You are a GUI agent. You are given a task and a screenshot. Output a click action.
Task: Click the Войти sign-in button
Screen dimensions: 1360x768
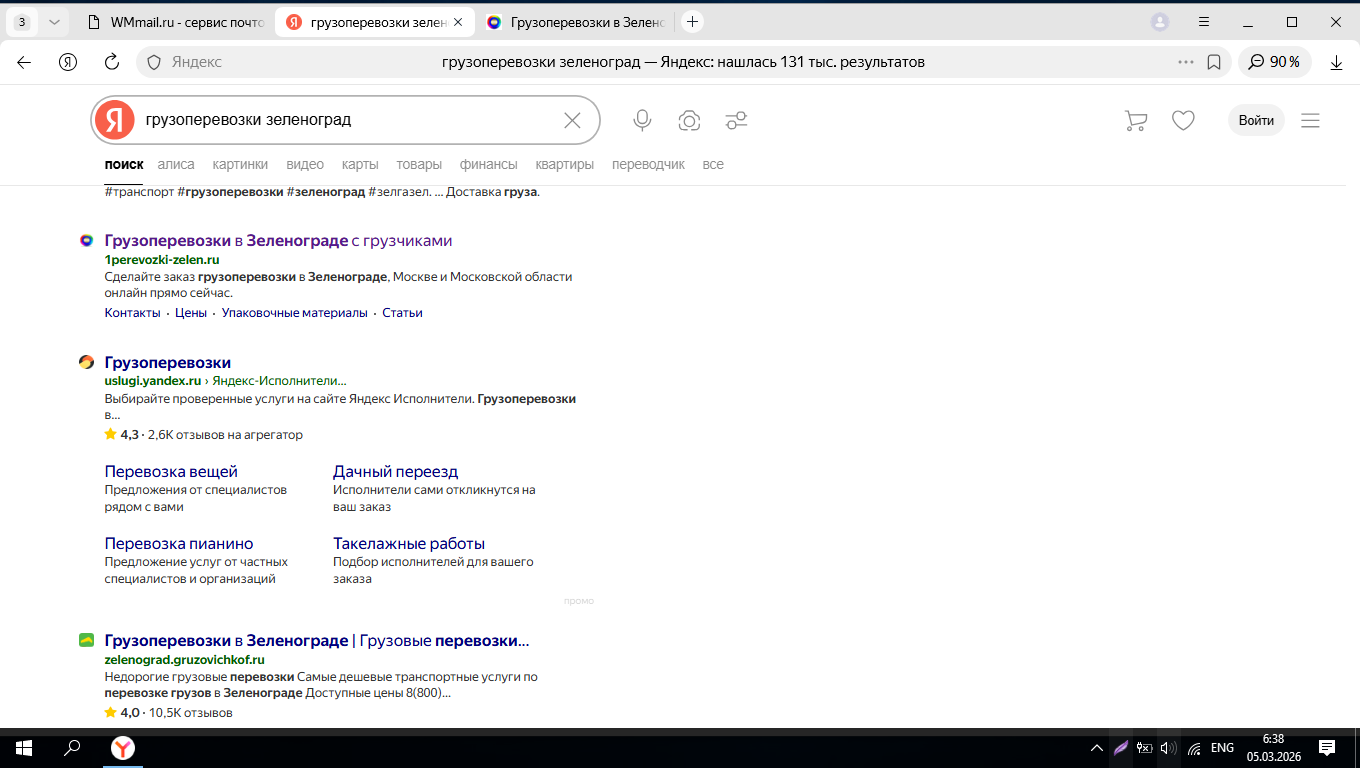[x=1256, y=120]
